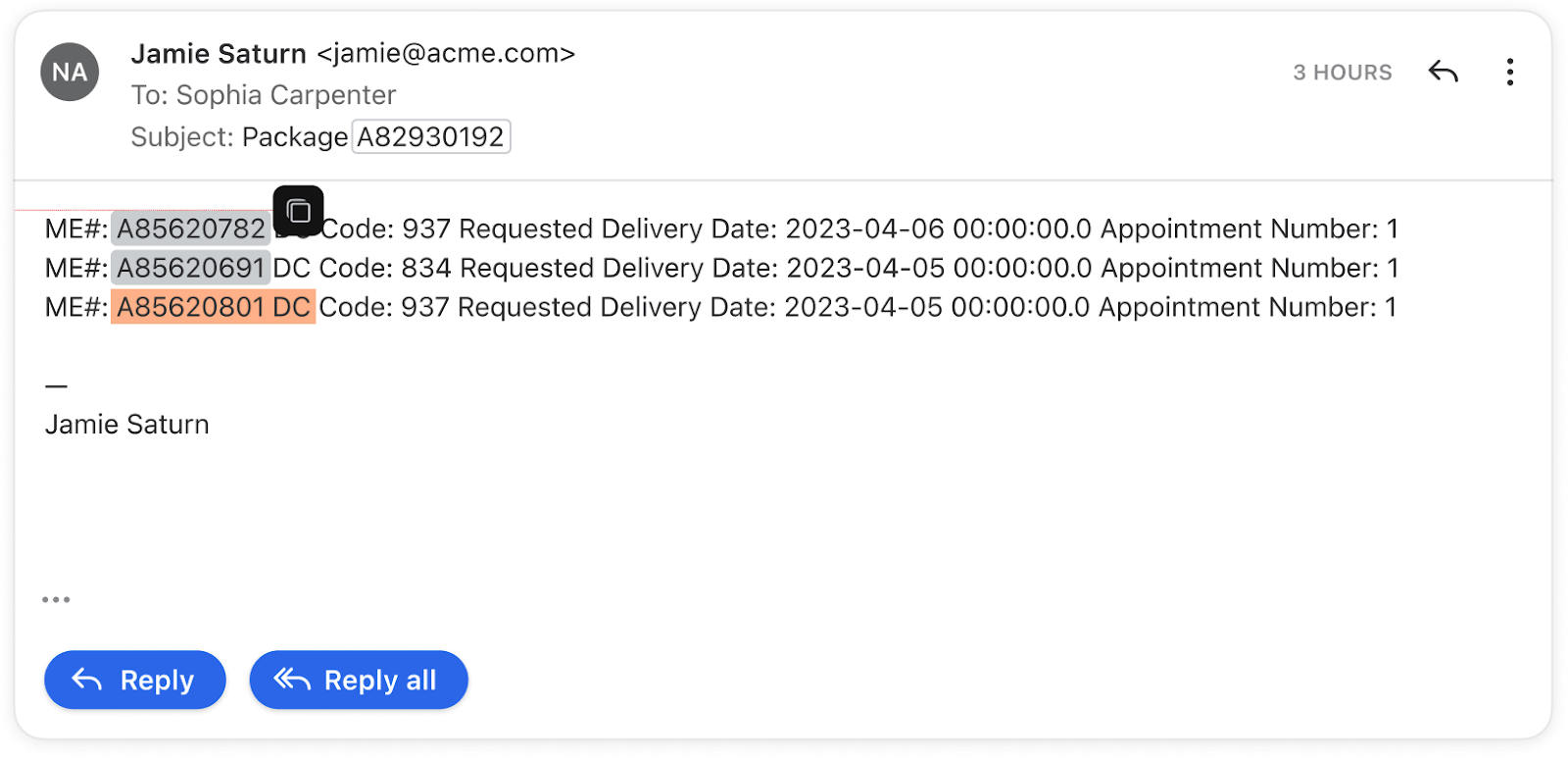
Task: Select highlighted ID A85620691
Action: (191, 268)
